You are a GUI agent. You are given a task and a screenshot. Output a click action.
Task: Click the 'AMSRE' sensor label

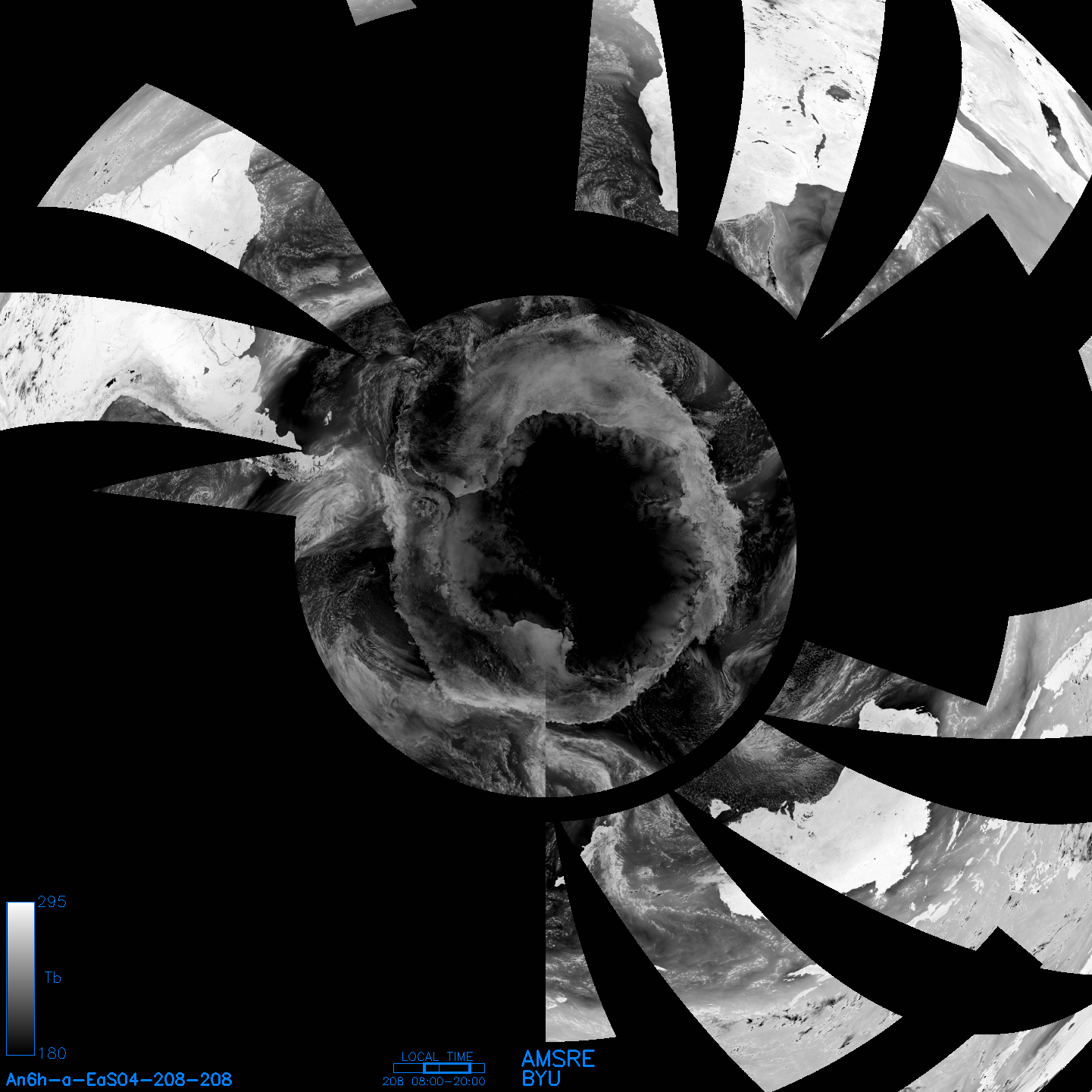tap(559, 1059)
